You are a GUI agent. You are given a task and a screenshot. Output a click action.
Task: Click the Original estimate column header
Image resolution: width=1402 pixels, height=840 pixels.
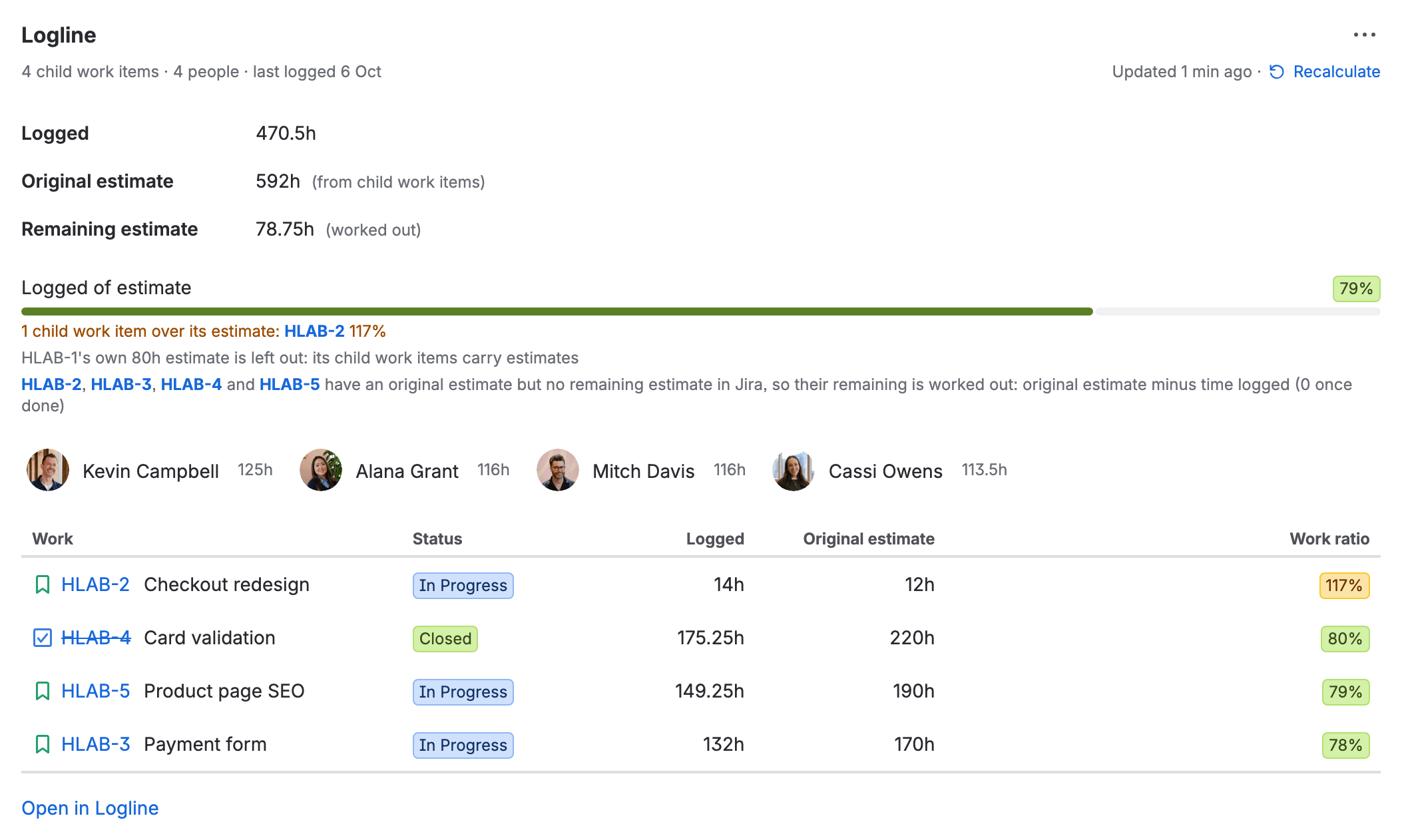pos(869,538)
